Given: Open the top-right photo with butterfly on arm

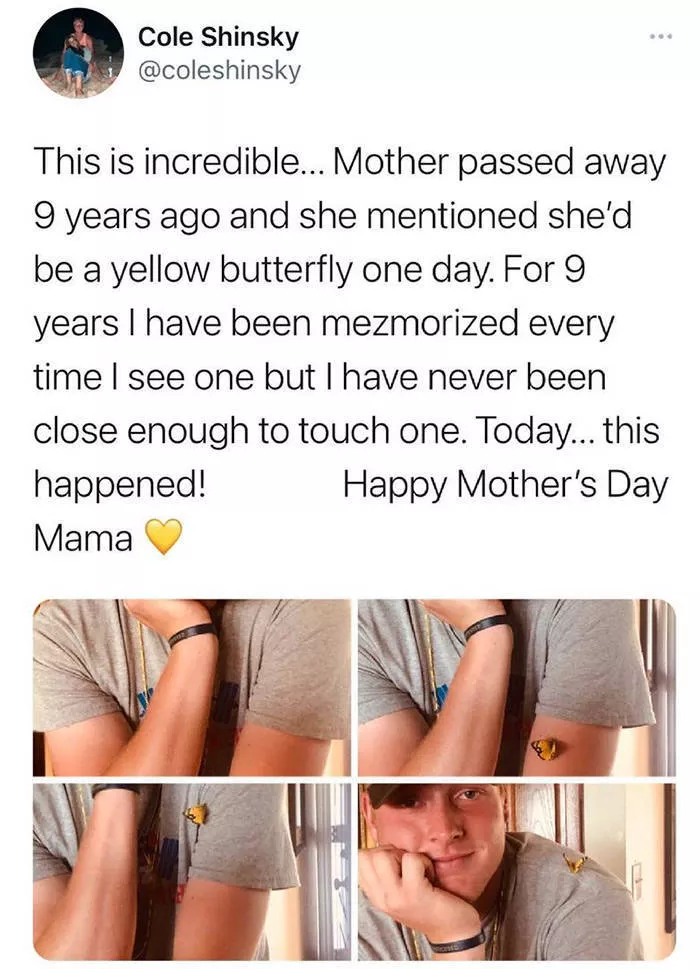Looking at the screenshot, I should pos(516,687).
